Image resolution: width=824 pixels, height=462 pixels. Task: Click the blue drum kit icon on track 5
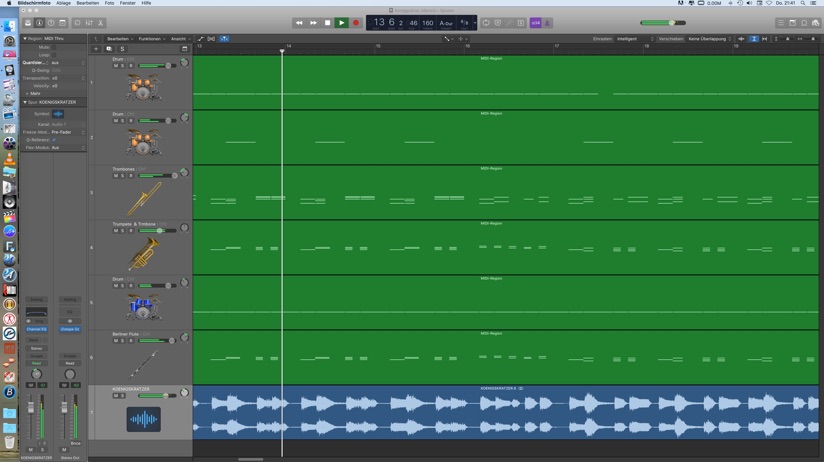pyautogui.click(x=143, y=307)
